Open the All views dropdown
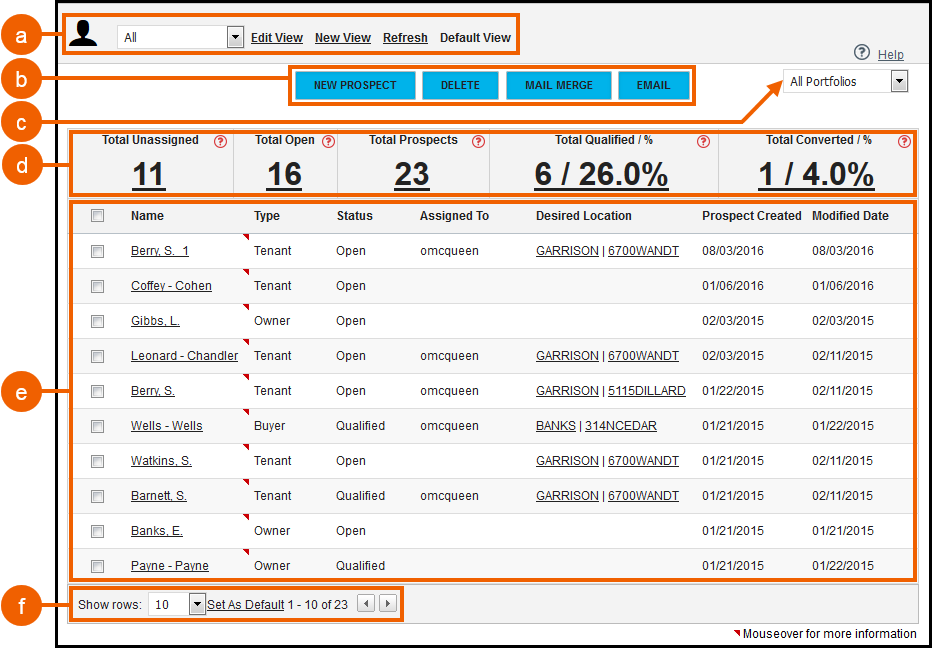This screenshot has width=932, height=648. (x=235, y=38)
